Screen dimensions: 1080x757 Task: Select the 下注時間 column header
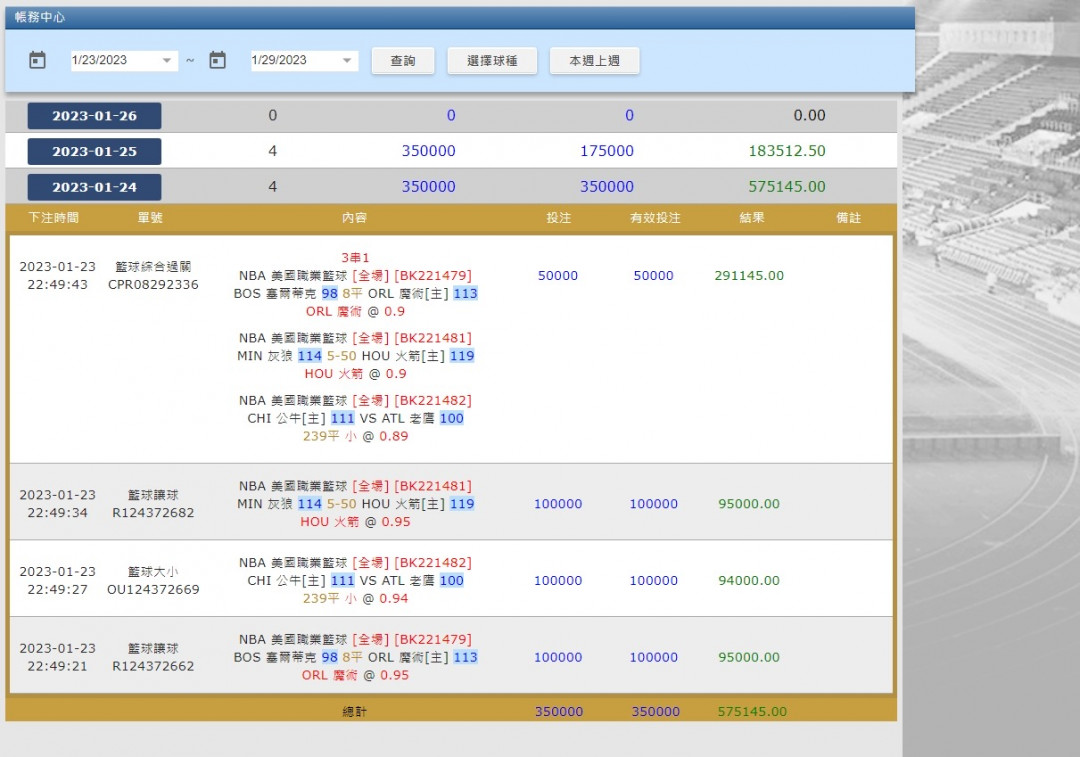click(53, 218)
